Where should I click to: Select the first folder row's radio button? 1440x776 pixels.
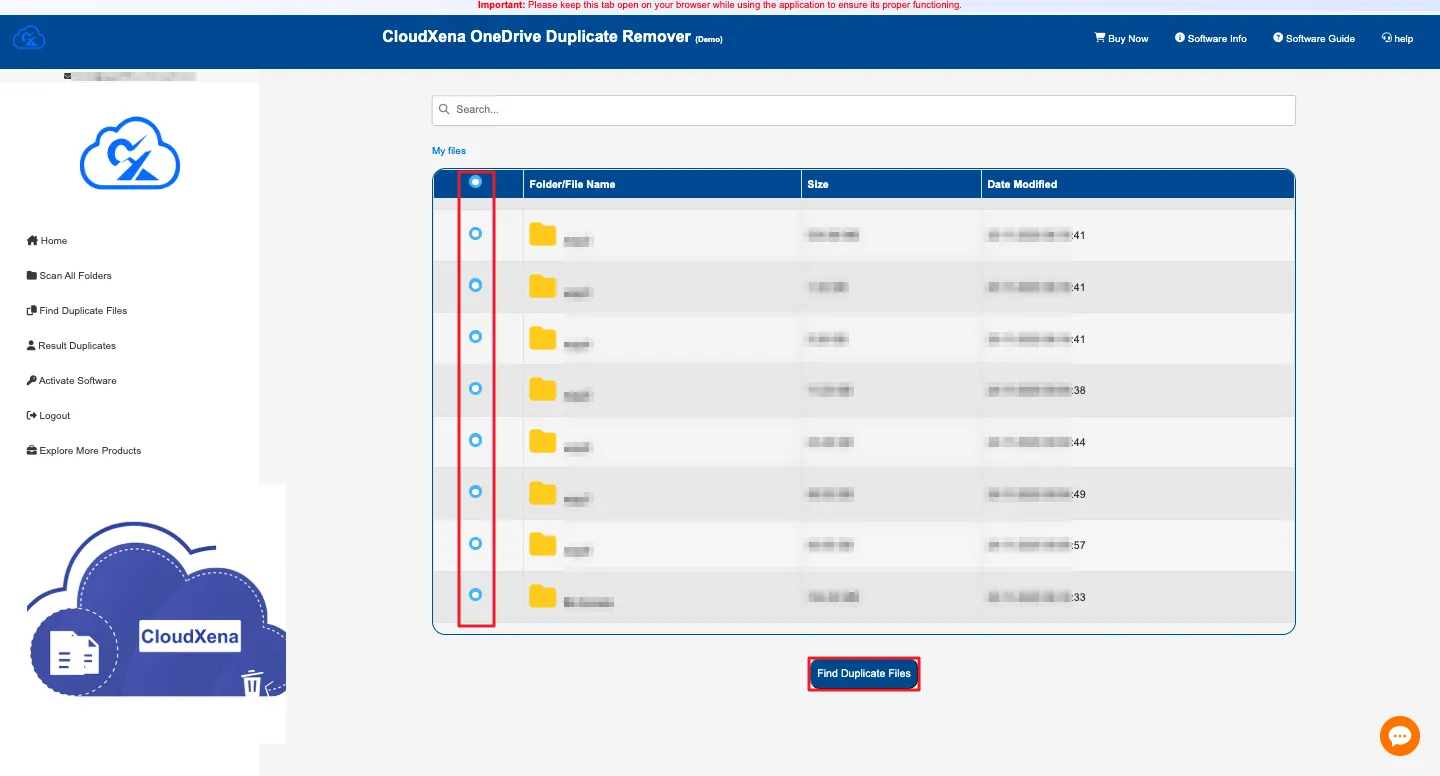click(x=475, y=233)
